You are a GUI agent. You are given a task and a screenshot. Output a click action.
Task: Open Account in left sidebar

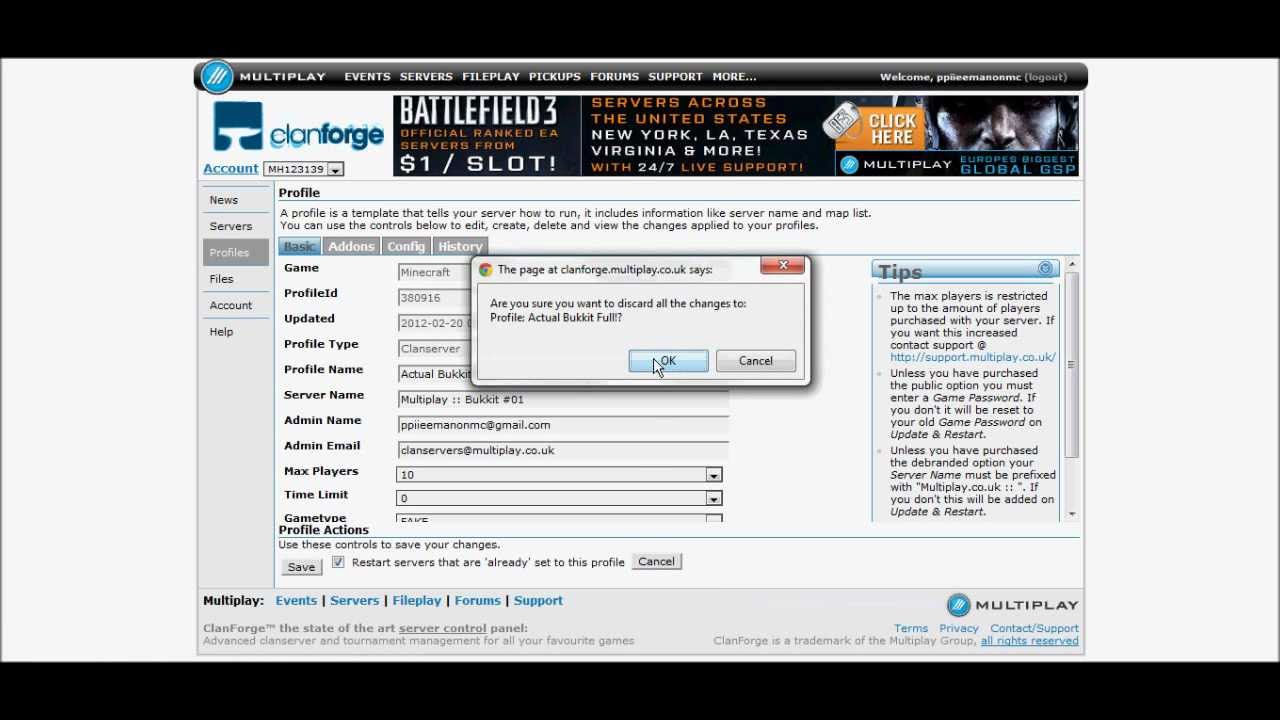pos(231,305)
